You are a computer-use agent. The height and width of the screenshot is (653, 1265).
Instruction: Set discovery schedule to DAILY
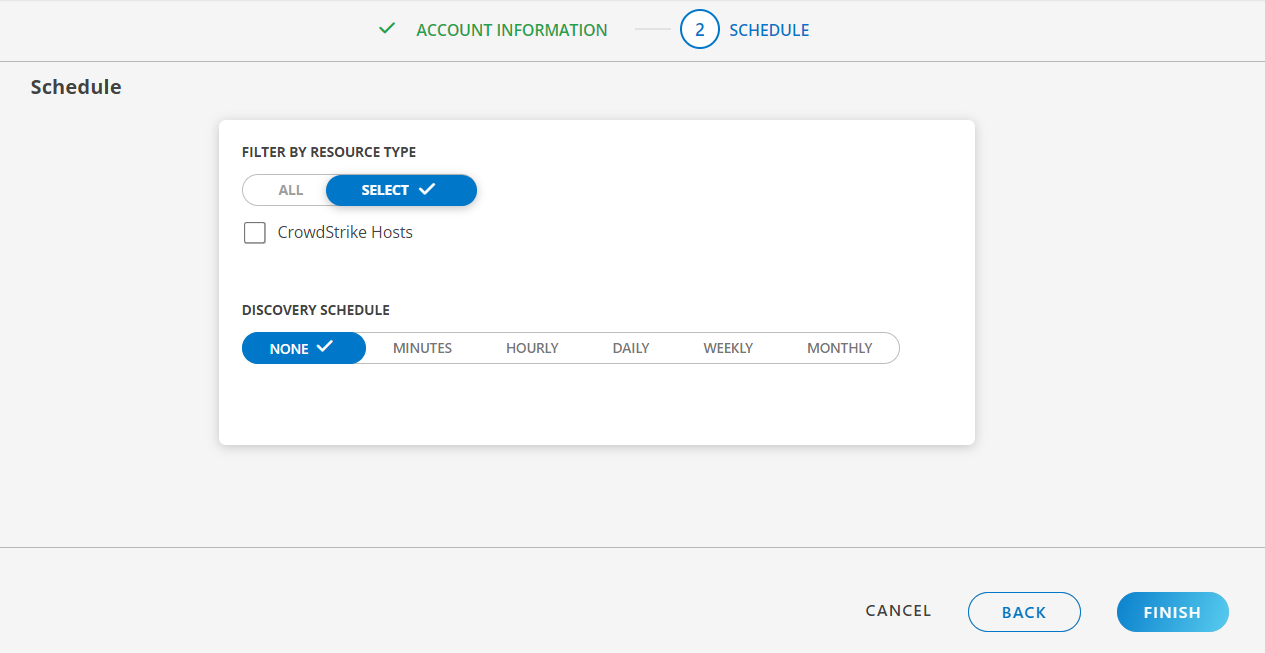tap(631, 348)
